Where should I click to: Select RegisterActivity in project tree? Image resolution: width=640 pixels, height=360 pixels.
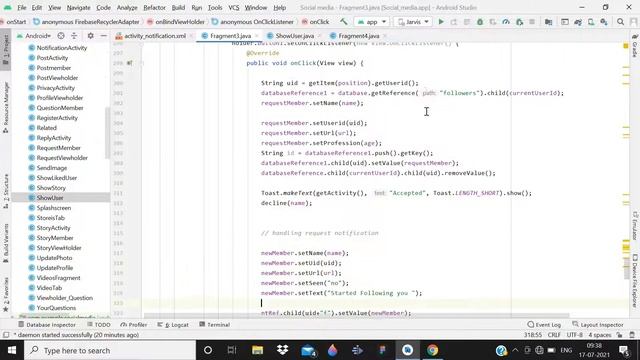(57, 118)
